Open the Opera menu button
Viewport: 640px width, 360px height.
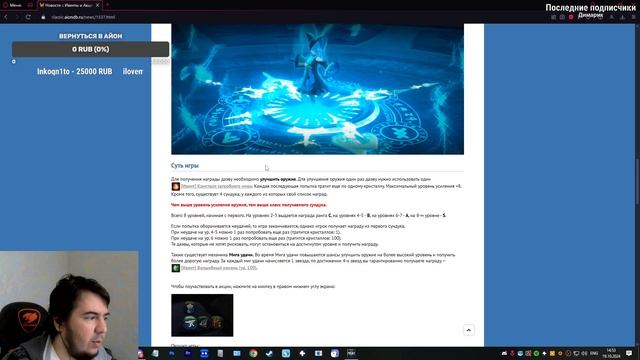coord(12,5)
